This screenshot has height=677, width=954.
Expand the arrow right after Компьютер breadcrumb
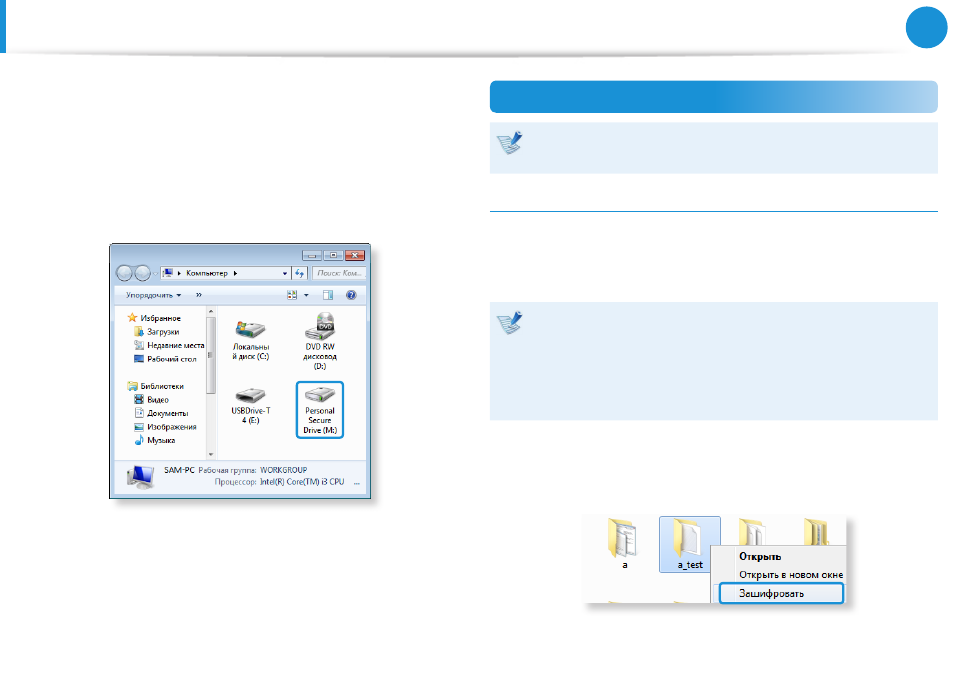click(x=235, y=274)
